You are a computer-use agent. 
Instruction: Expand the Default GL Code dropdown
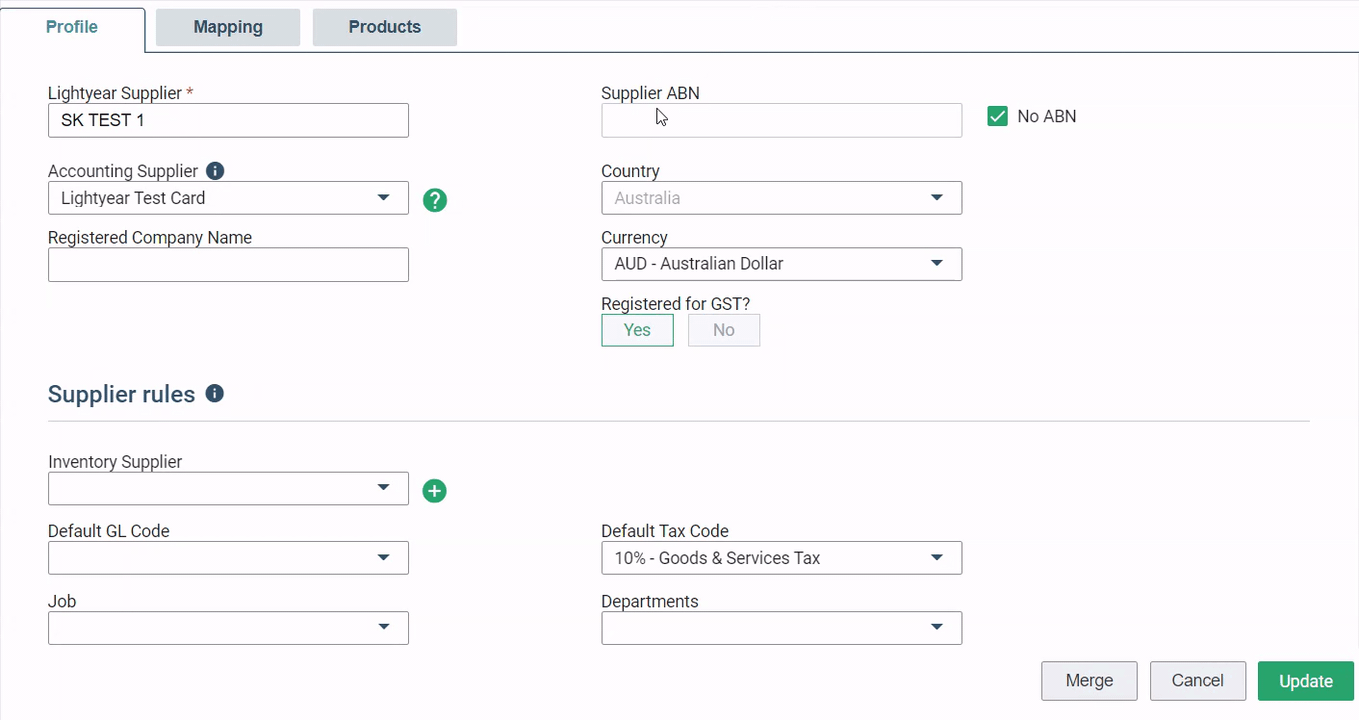(228, 558)
